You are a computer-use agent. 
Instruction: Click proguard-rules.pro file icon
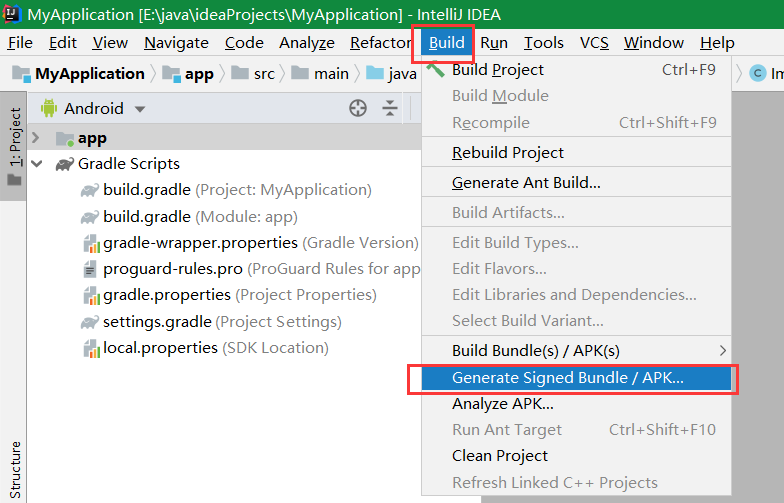90,270
